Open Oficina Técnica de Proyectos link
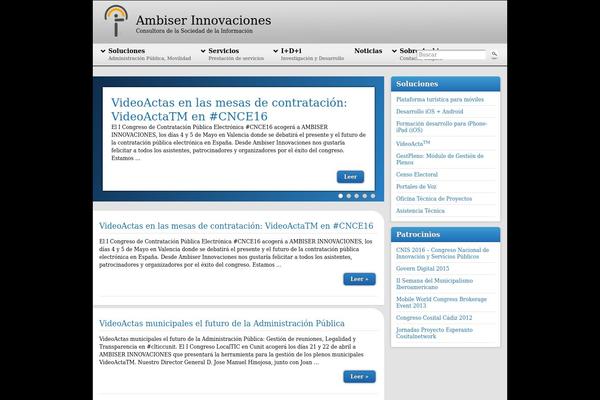Screen dimensions: 600x400 click(434, 199)
